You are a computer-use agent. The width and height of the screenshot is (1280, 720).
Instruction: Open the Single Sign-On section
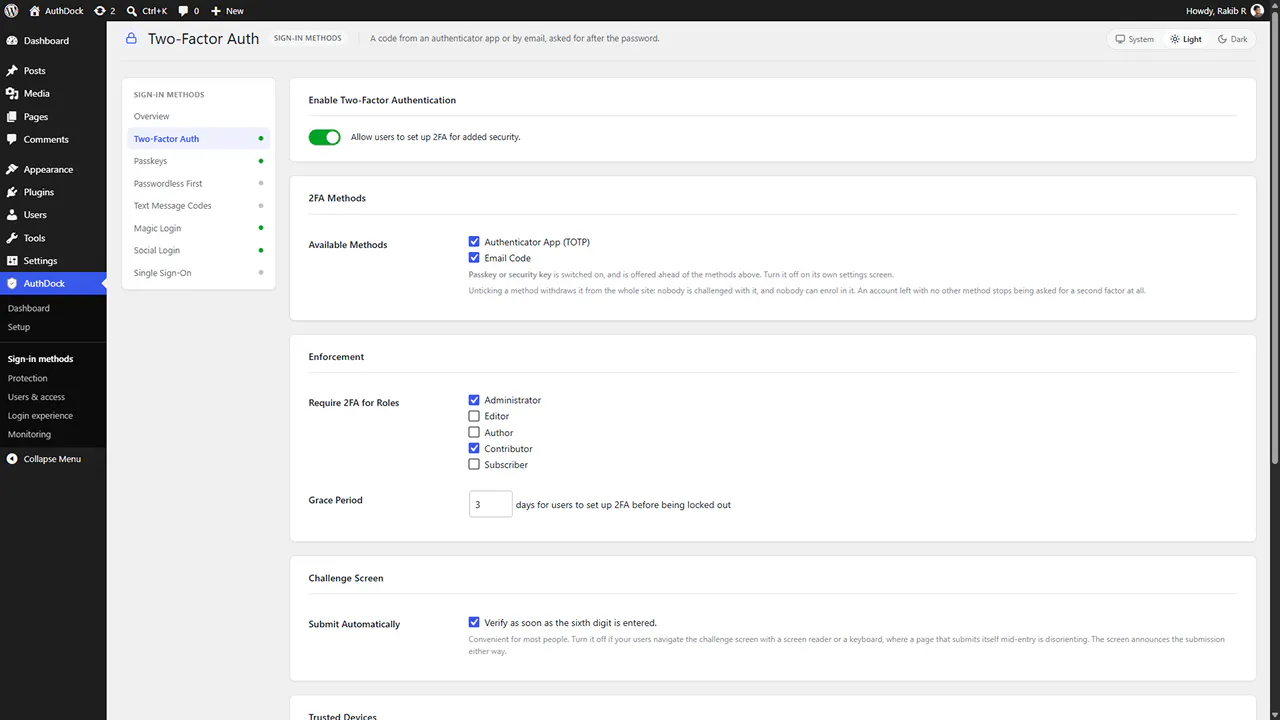coord(198,273)
